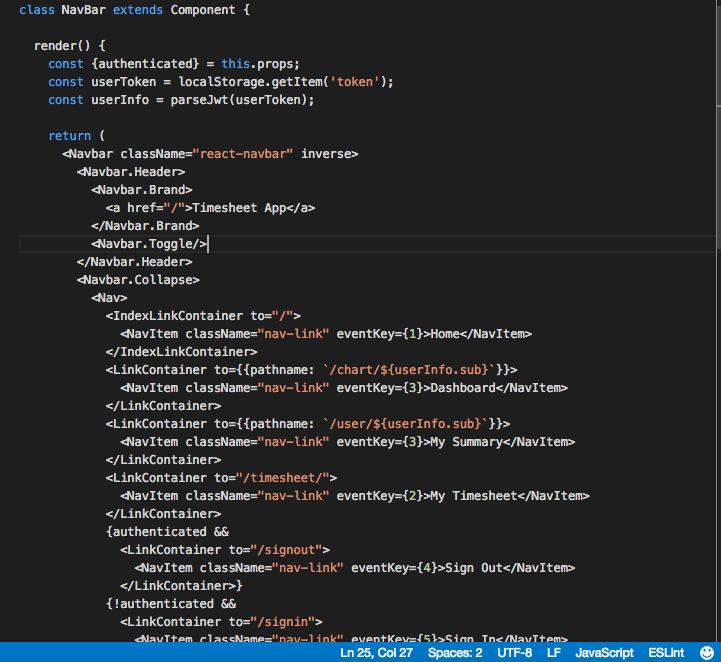Screen dimensions: 721x662
Task: Select the LF end-of-line sequence indicator
Action: (554, 652)
